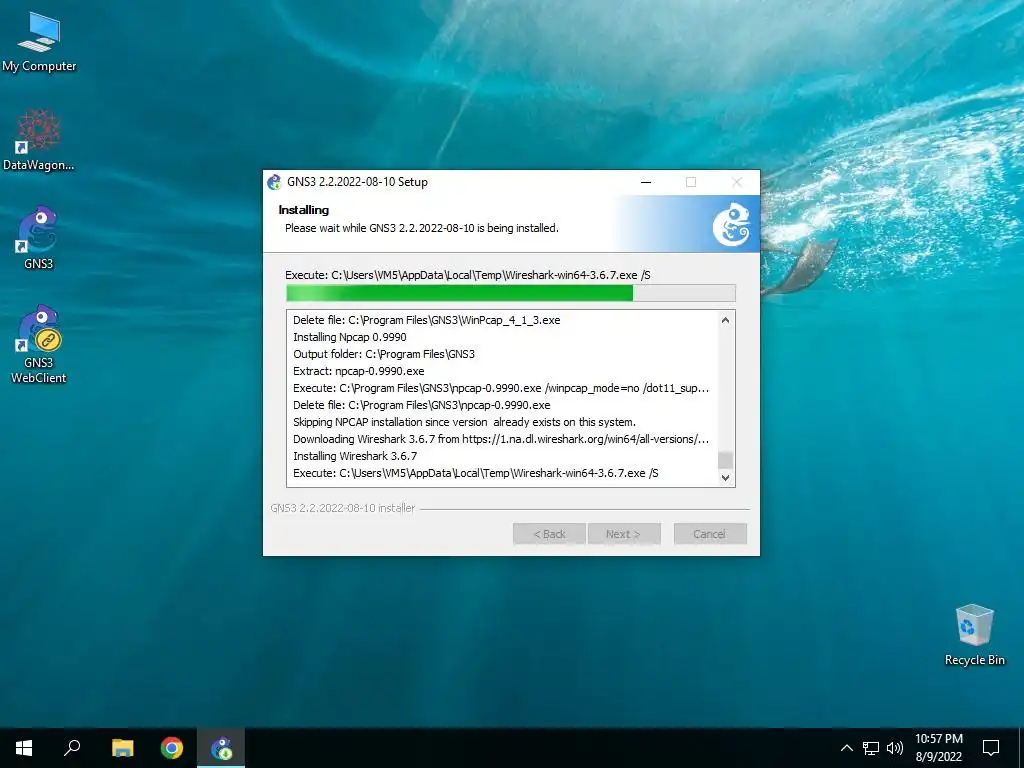Select log line 'Extract: npcap-0.9990.exe'
1024x768 pixels.
(359, 371)
